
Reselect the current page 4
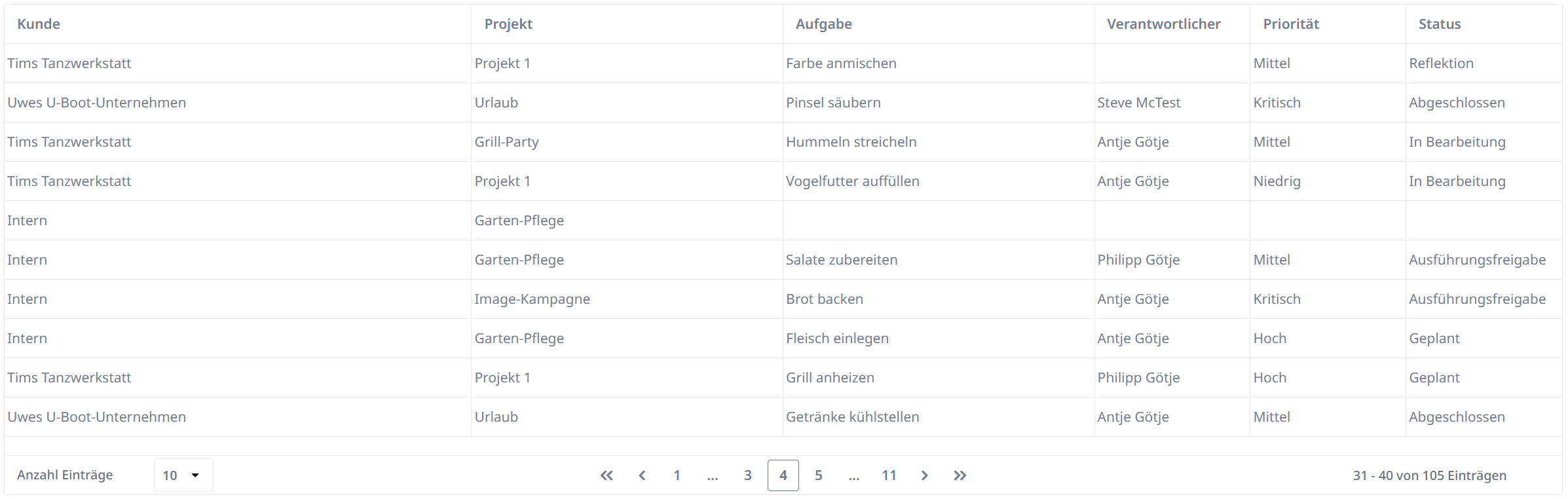783,475
